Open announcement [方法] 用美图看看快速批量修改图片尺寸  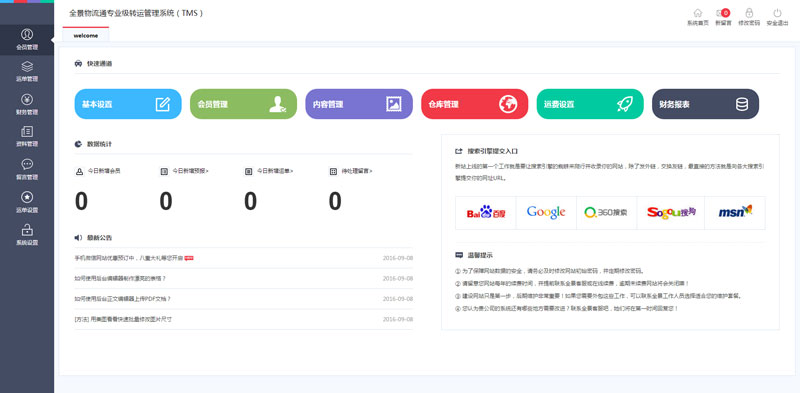point(123,319)
